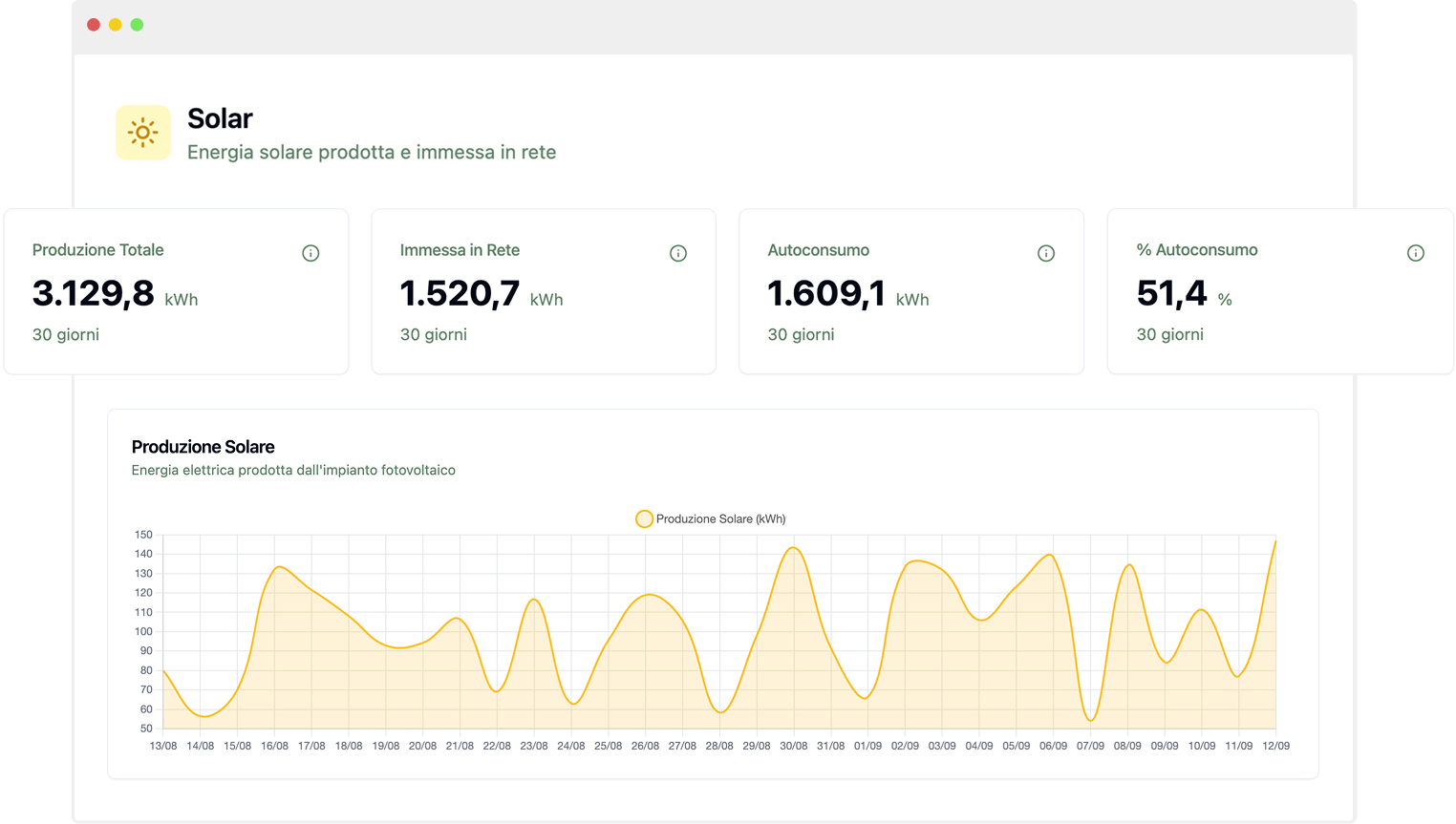Click the 'Produzione Solare' chart heading
This screenshot has height=824, width=1456.
click(x=203, y=447)
